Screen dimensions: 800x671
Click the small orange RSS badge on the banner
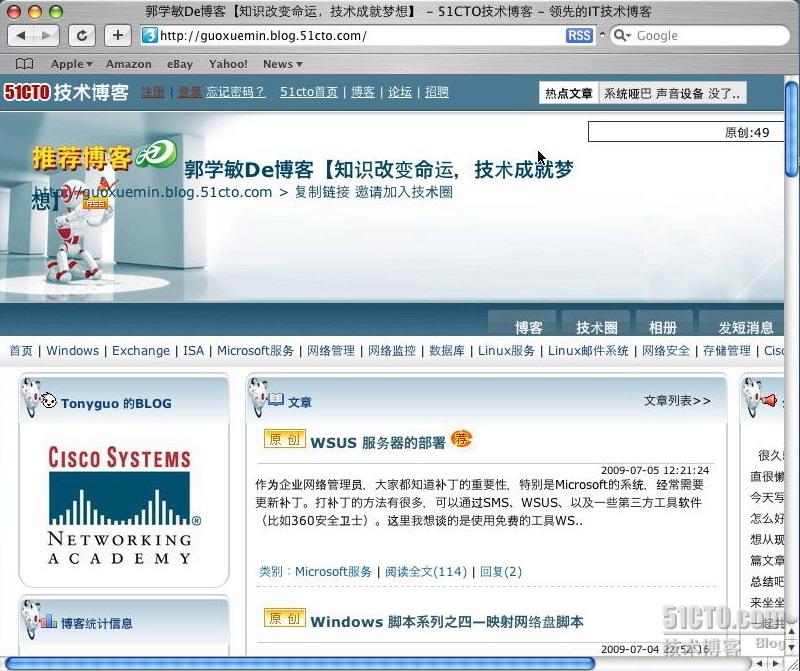click(95, 204)
